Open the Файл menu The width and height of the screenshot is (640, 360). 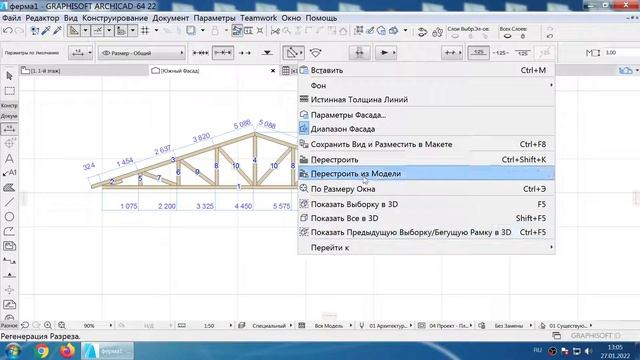pos(11,18)
